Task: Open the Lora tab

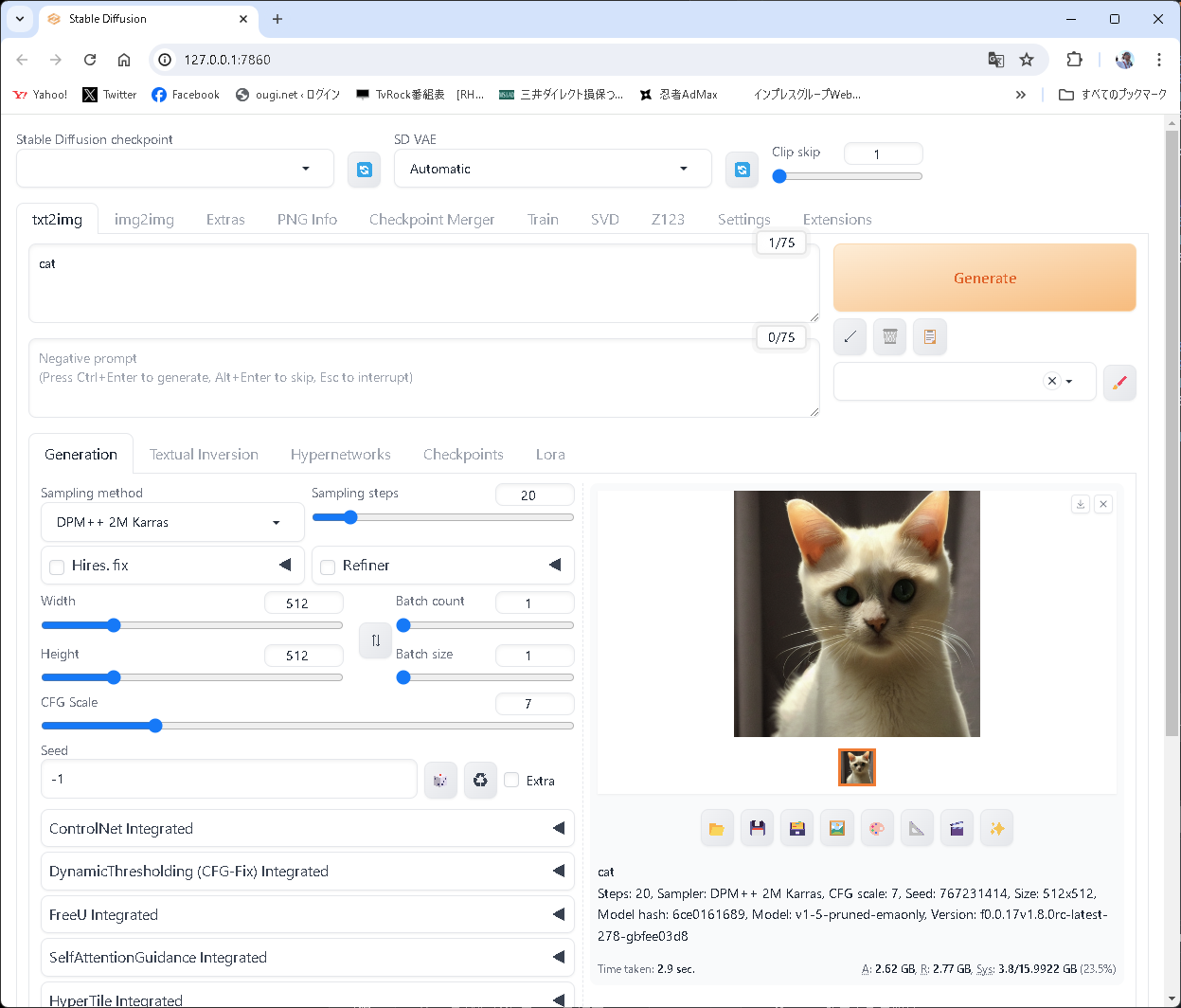Action: tap(550, 454)
